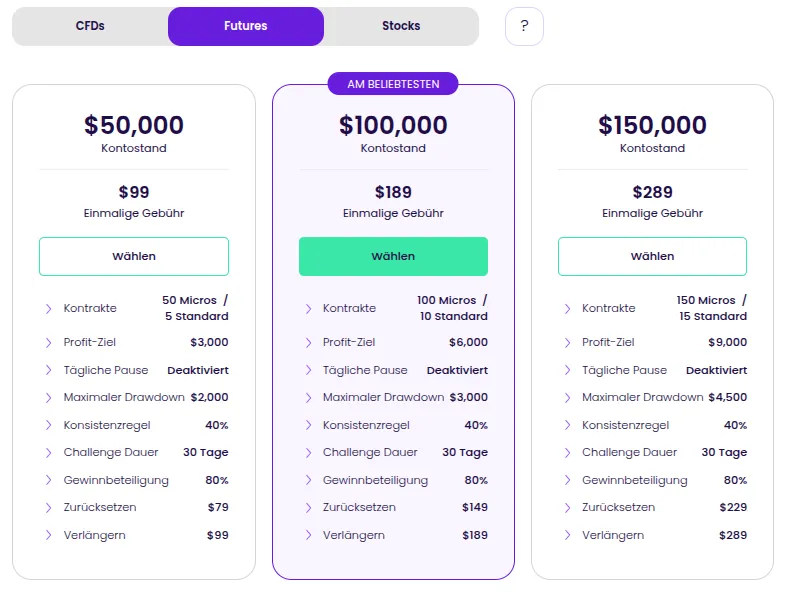Expand Zurücksetzen chevron in $50,000 plan
This screenshot has width=791, height=595.
(48, 508)
